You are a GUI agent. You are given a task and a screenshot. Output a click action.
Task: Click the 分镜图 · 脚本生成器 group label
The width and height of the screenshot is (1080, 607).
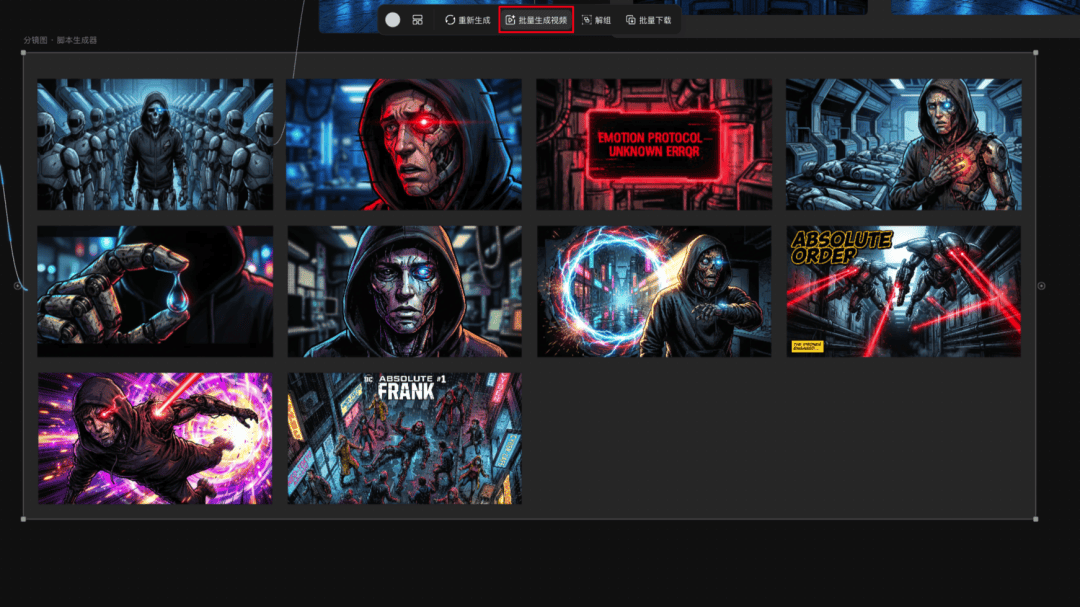pyautogui.click(x=60, y=40)
